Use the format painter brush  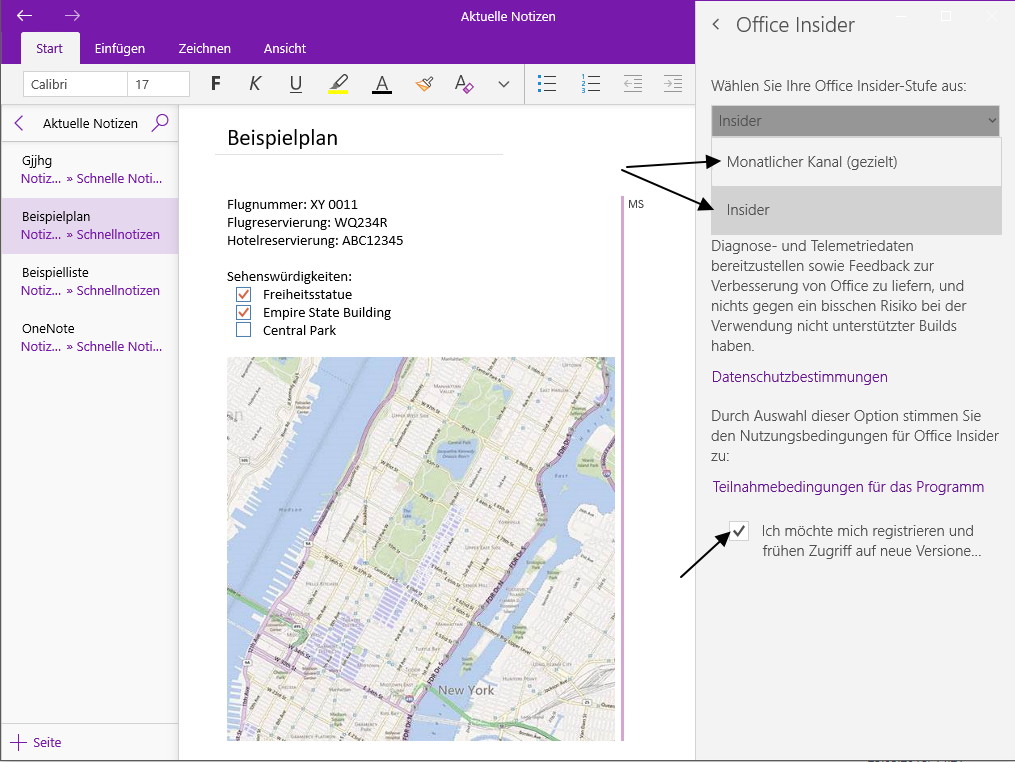(x=424, y=84)
